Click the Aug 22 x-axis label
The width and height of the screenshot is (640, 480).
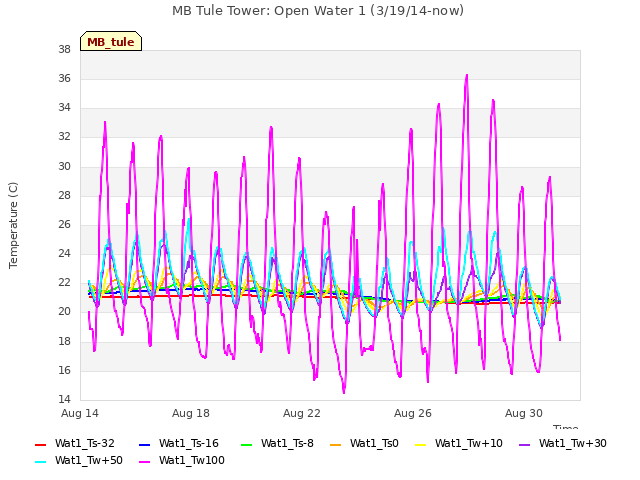[x=302, y=413]
